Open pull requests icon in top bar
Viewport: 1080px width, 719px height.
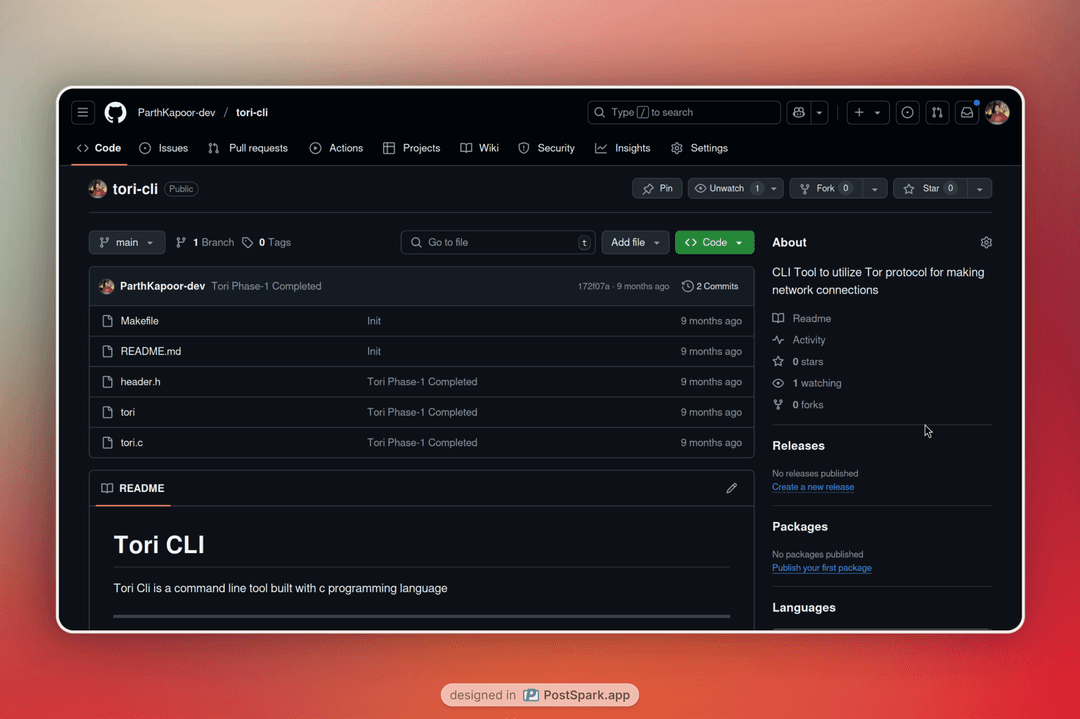coord(937,113)
